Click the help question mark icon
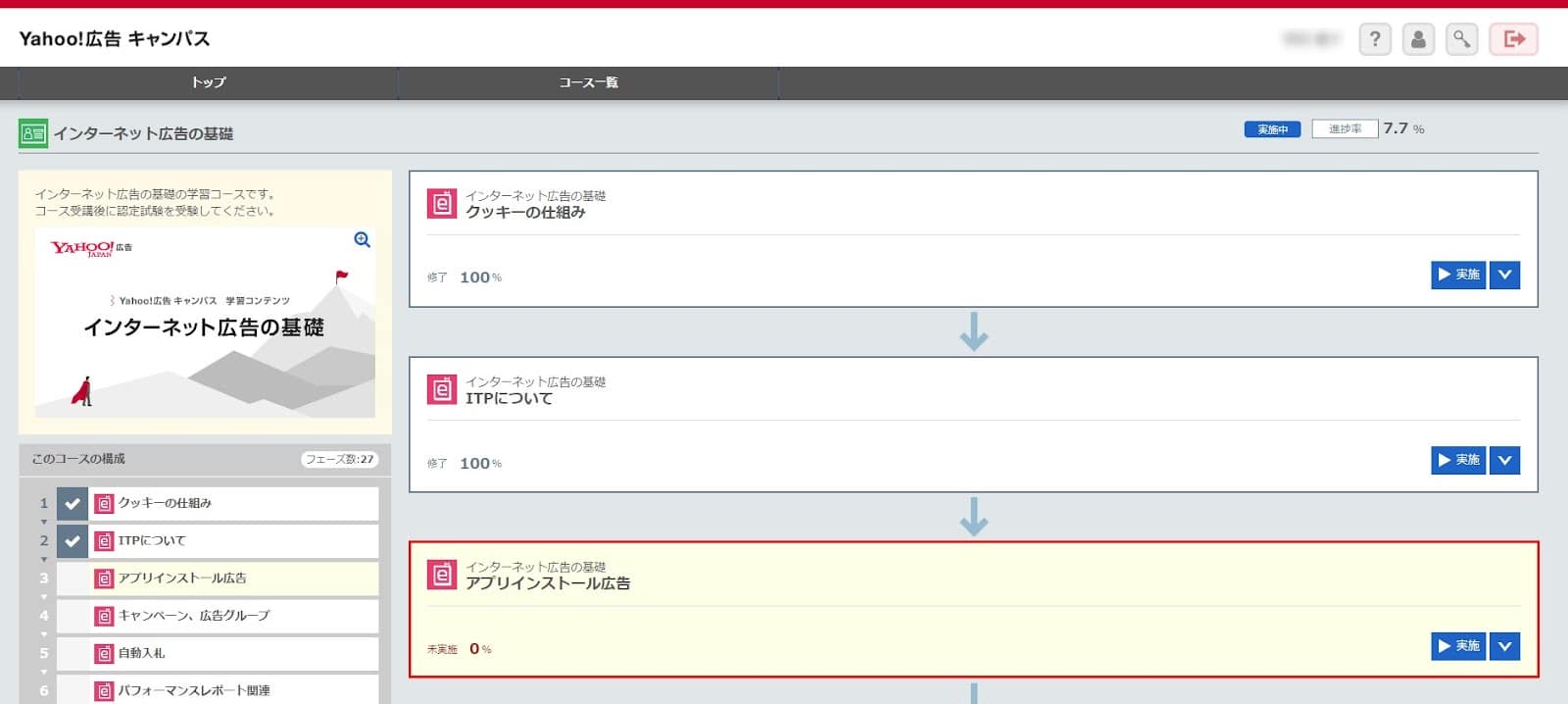 [1375, 39]
